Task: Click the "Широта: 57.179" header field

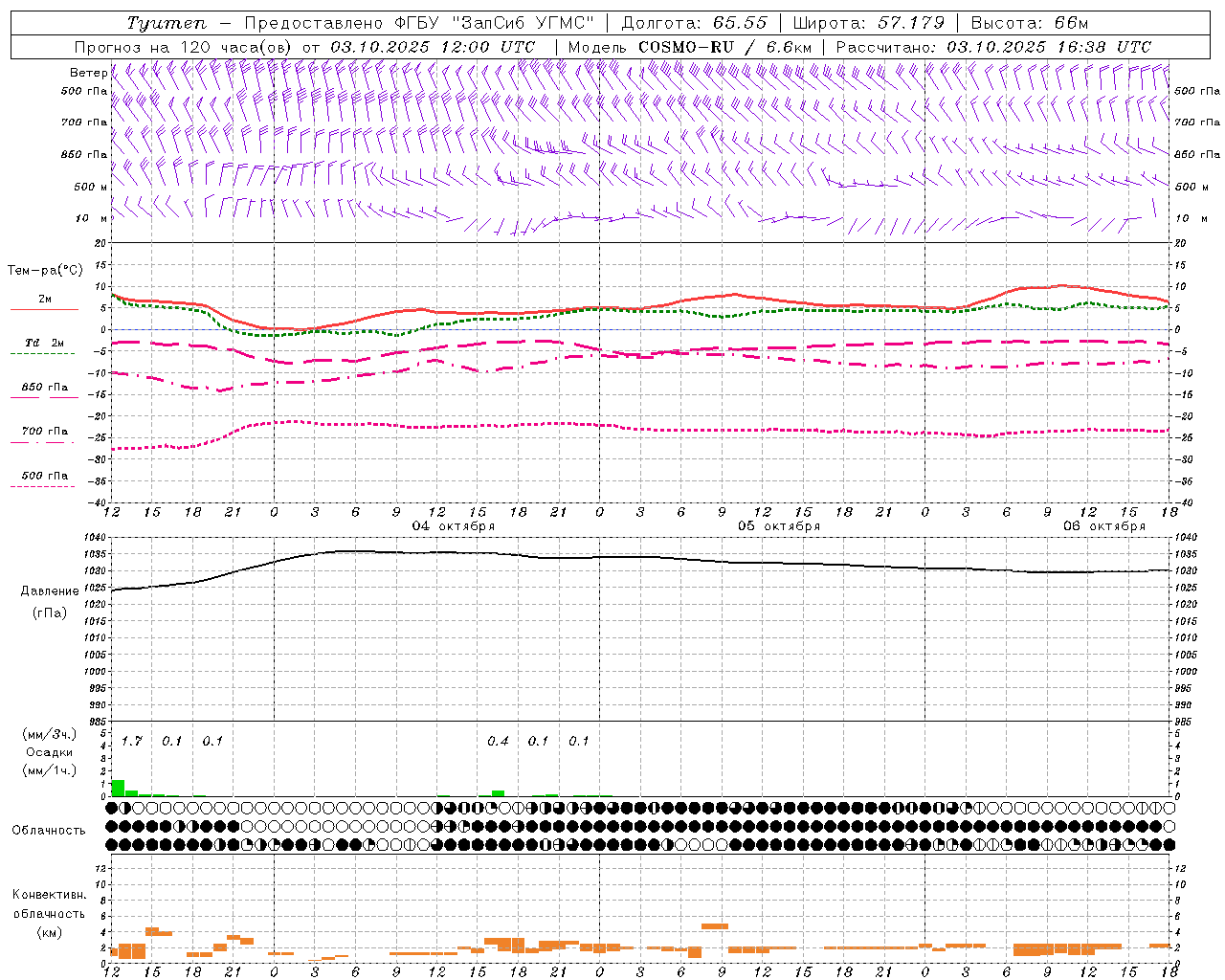Action: [869, 23]
